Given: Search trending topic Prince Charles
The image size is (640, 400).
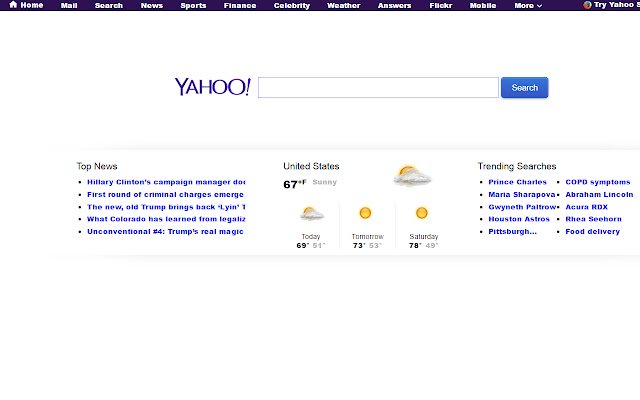Looking at the screenshot, I should click(518, 182).
